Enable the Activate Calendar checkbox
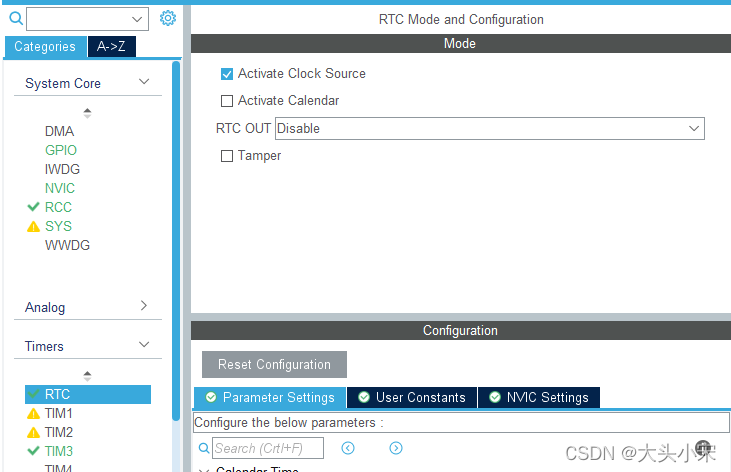This screenshot has height=472, width=731. coord(227,101)
